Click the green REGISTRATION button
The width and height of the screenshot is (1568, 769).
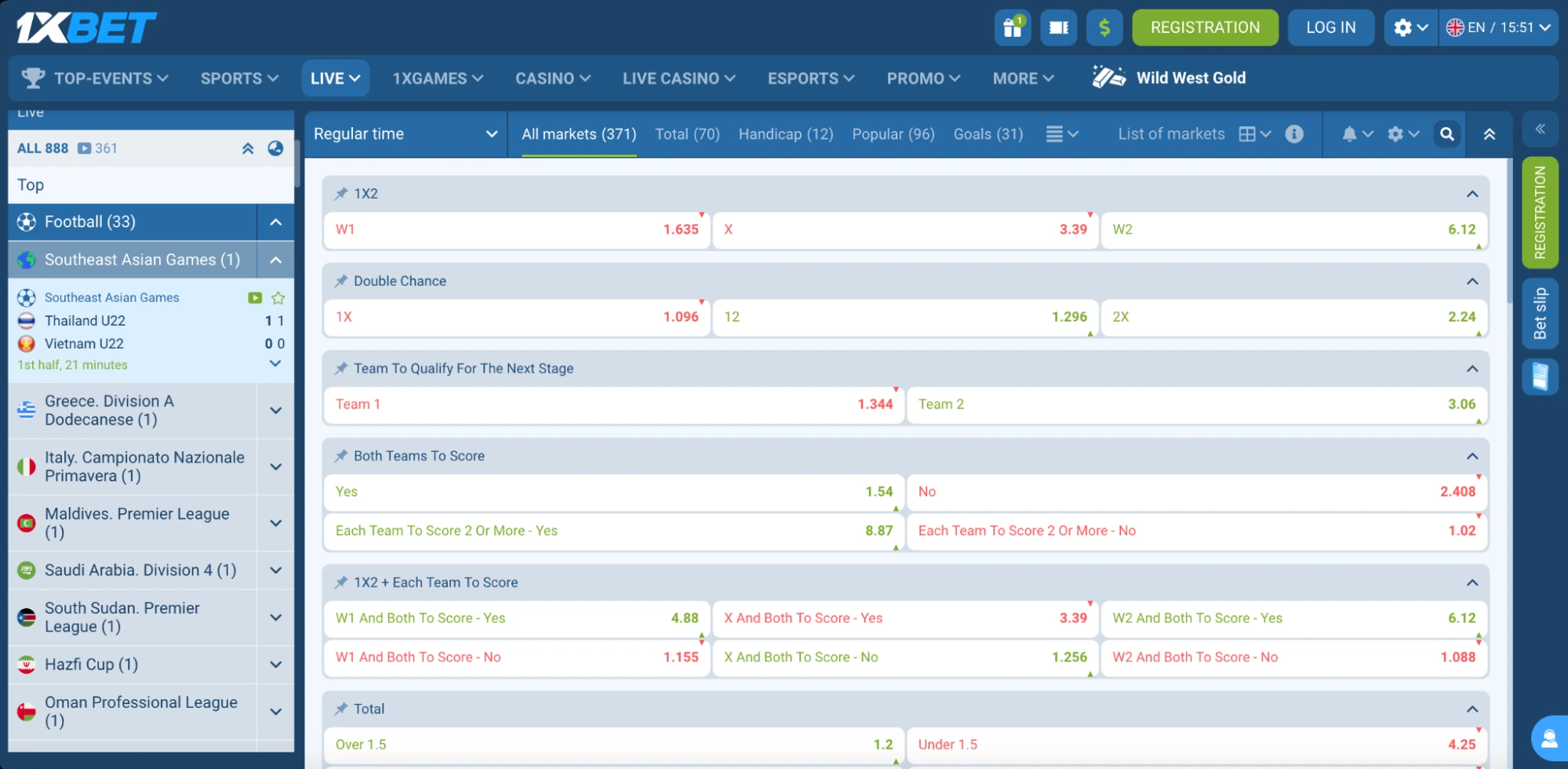click(x=1205, y=27)
